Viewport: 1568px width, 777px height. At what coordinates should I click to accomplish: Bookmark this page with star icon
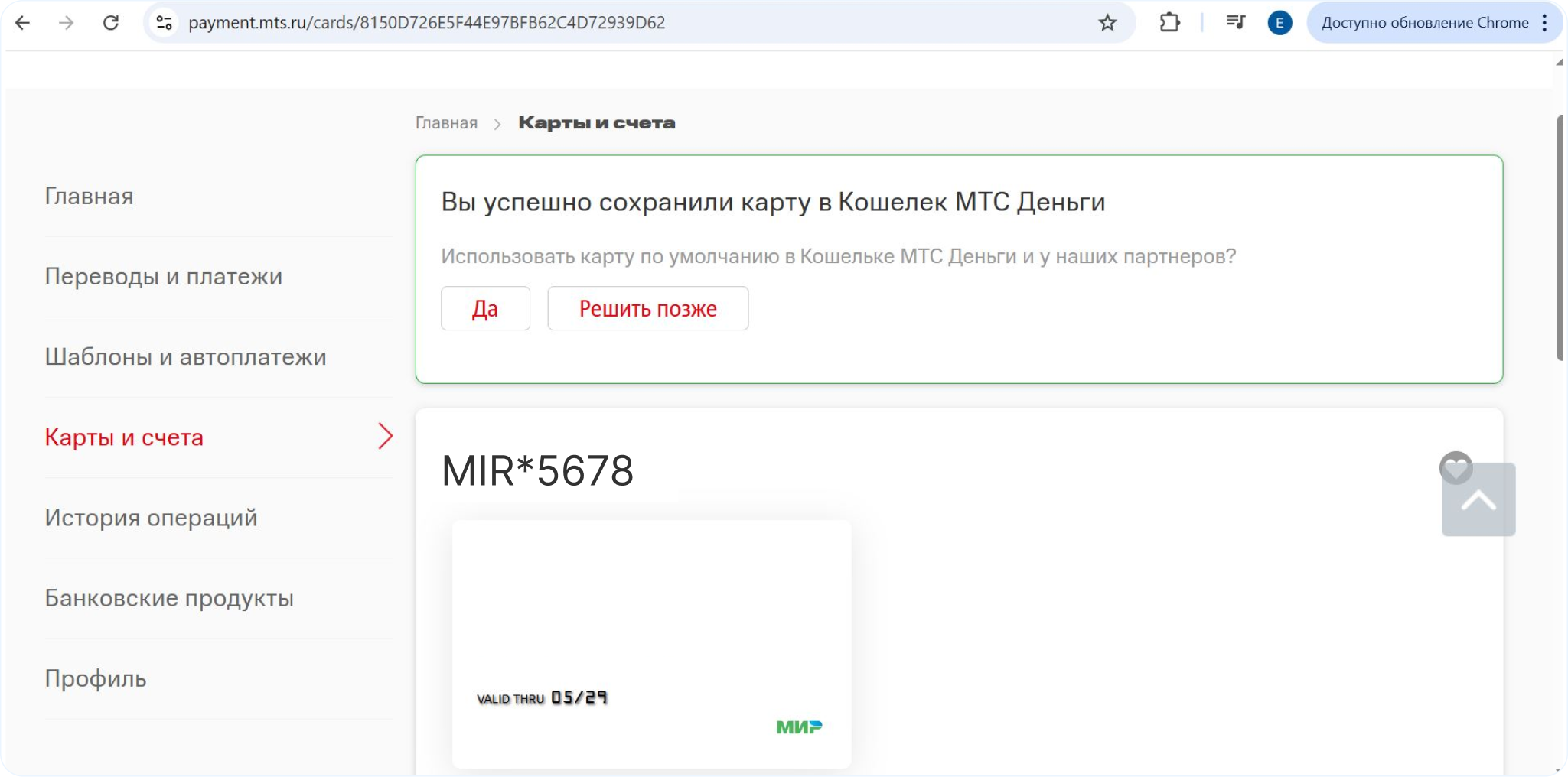(1107, 23)
